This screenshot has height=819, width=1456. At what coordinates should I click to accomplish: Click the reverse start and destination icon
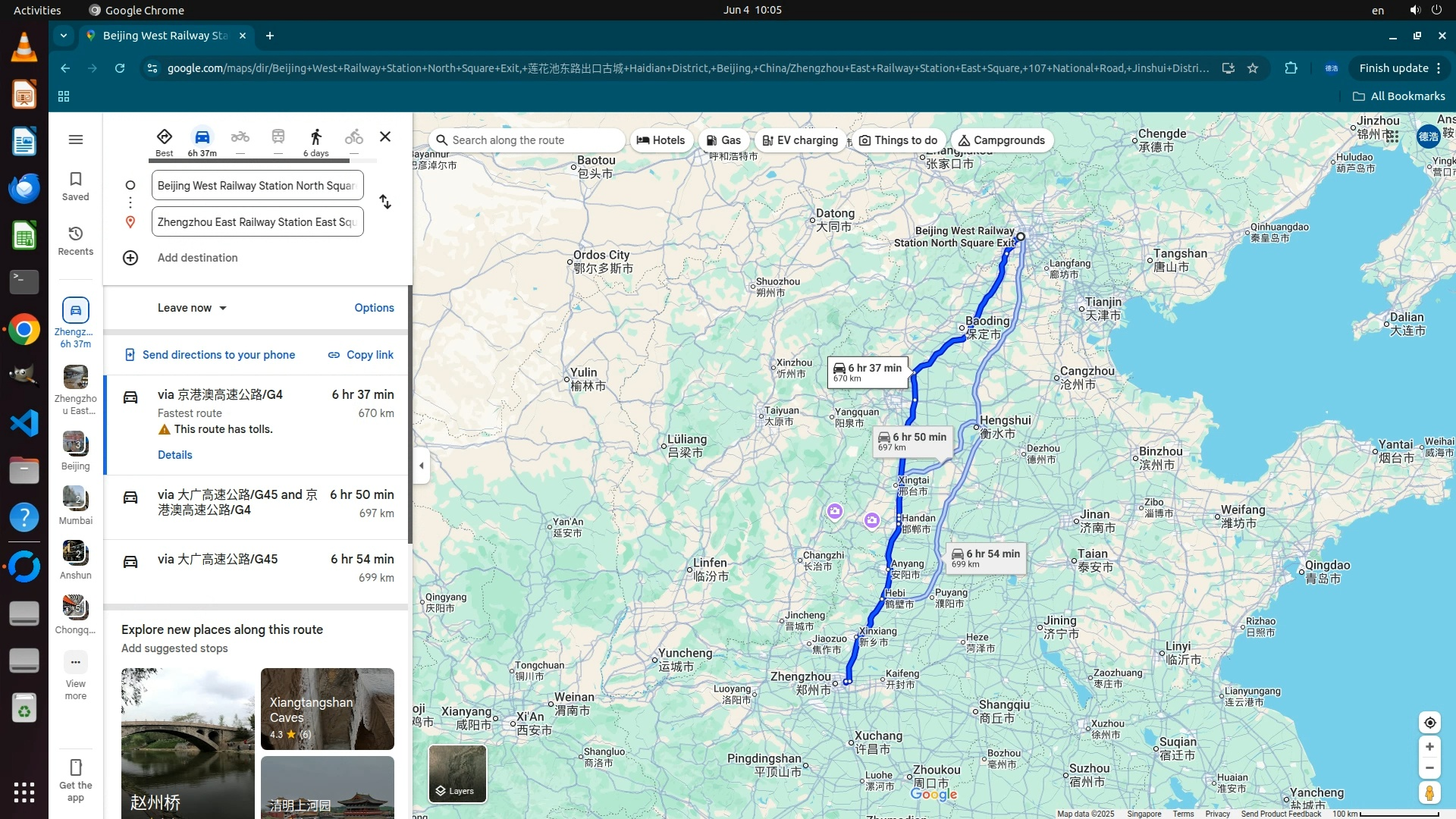(385, 202)
